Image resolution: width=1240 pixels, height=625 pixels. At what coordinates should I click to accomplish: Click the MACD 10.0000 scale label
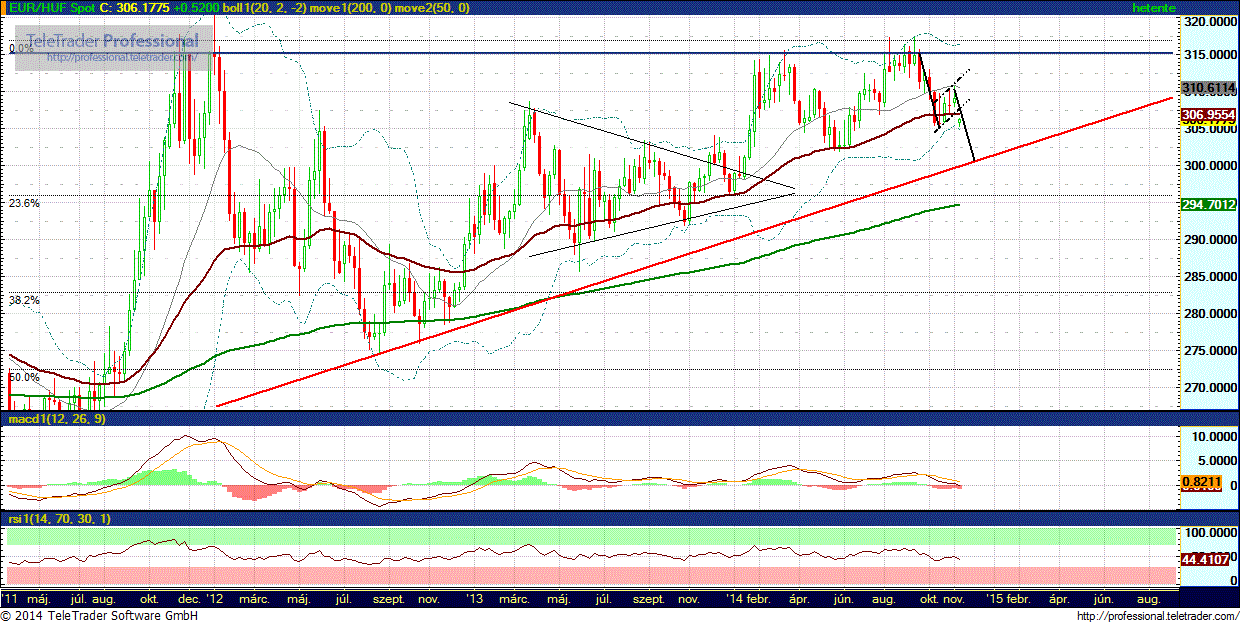coord(1214,438)
